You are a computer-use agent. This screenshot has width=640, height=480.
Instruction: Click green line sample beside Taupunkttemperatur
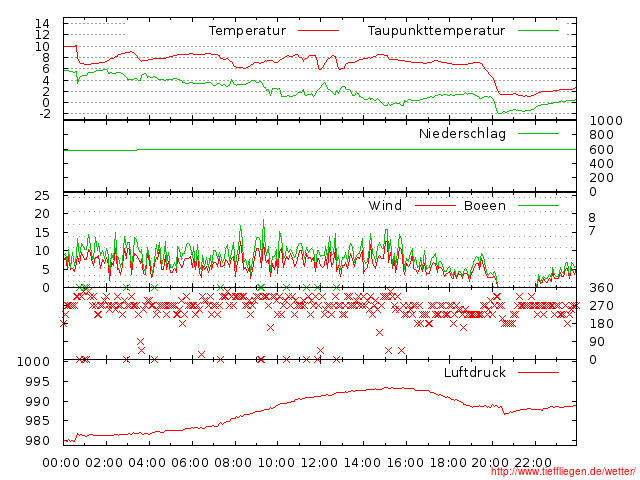coord(538,31)
